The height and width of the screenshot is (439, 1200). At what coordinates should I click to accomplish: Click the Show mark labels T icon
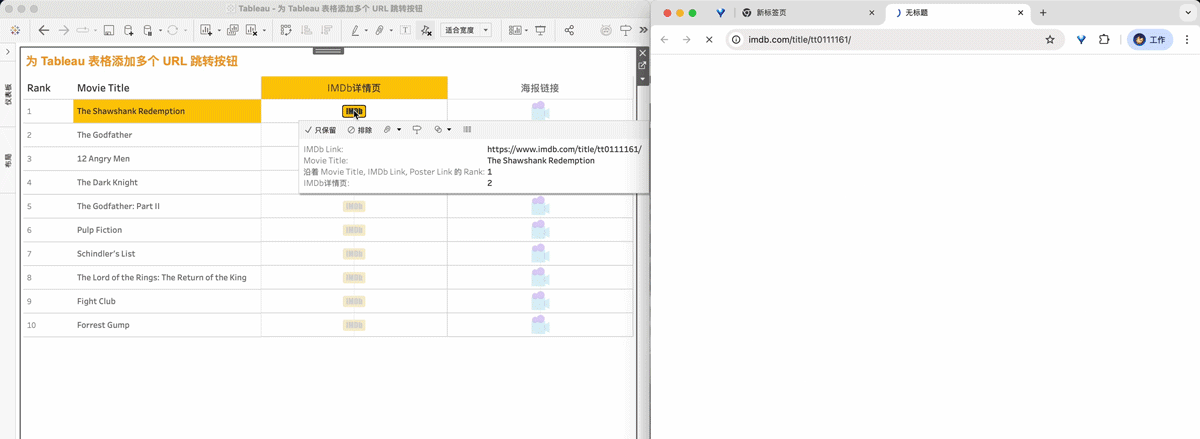tap(405, 30)
